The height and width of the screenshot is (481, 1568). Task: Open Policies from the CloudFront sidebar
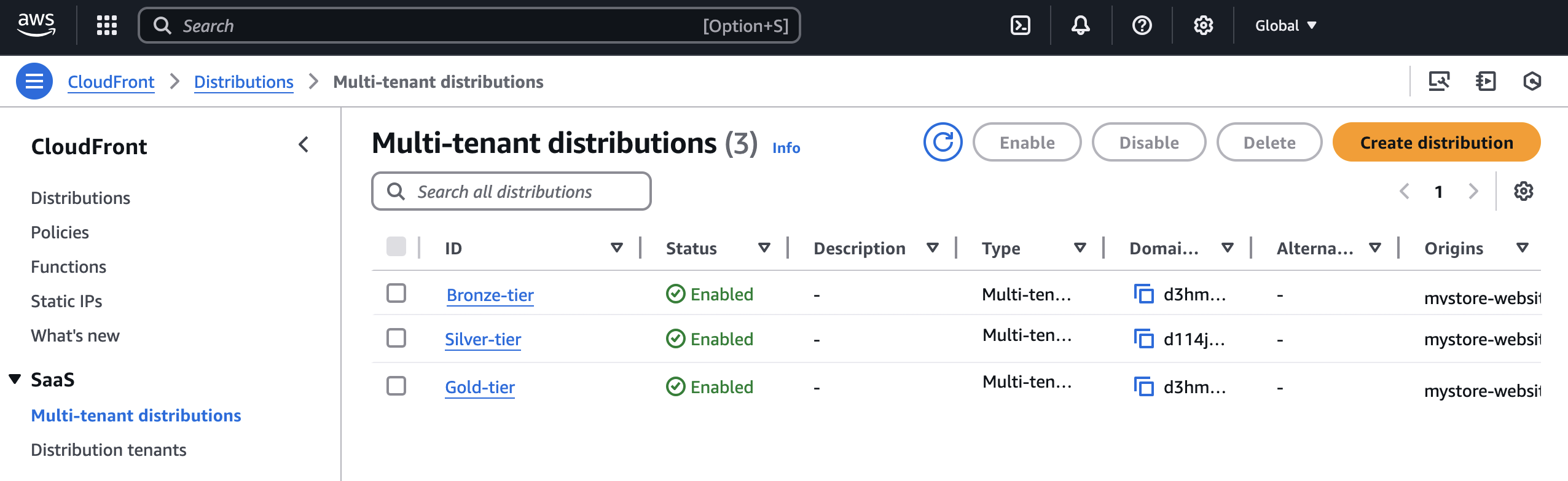click(60, 232)
